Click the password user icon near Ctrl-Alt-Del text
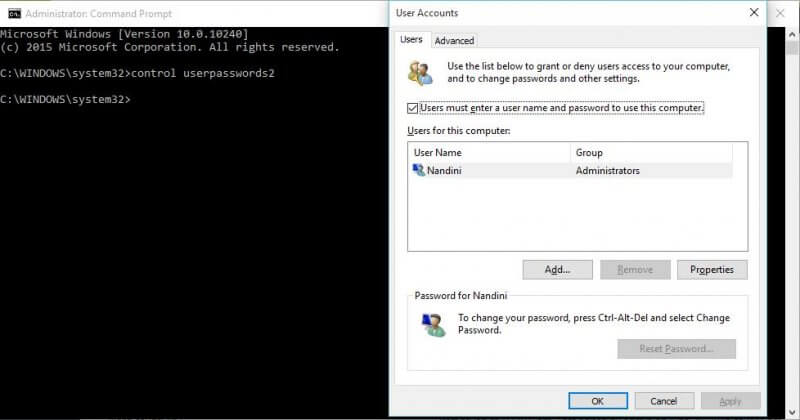 pyautogui.click(x=433, y=325)
